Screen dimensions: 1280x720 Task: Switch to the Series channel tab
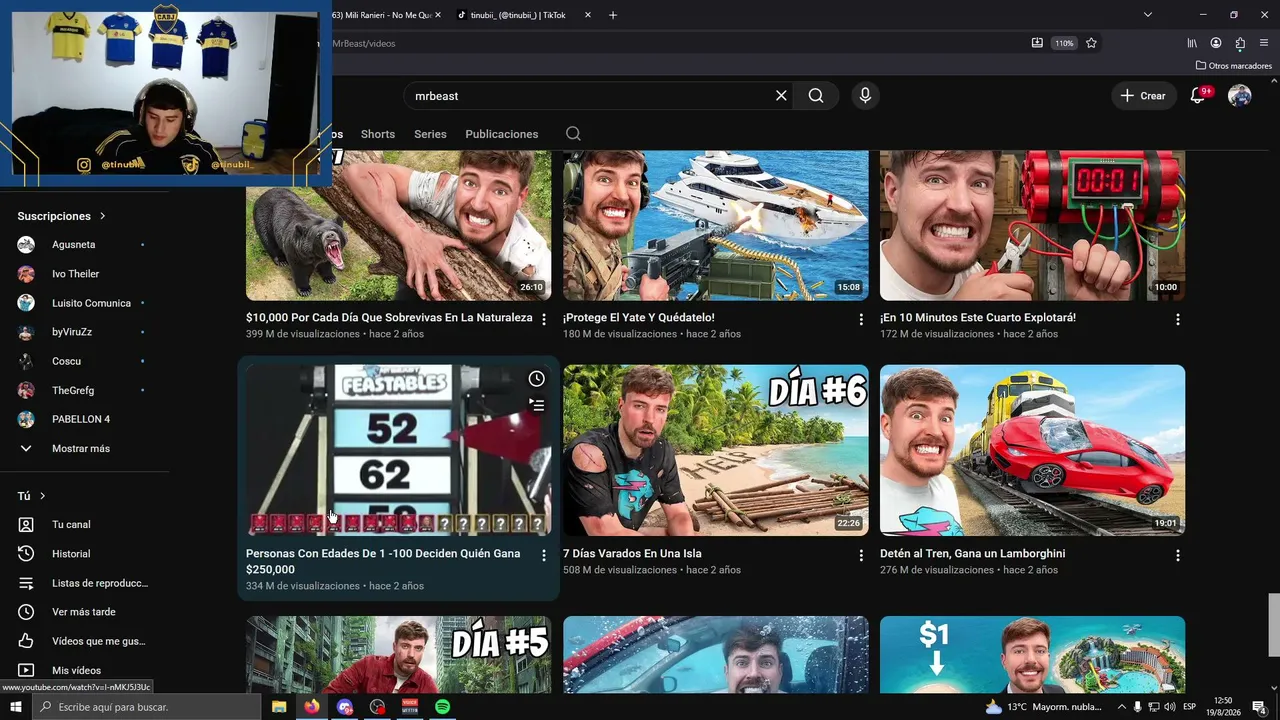(x=430, y=134)
